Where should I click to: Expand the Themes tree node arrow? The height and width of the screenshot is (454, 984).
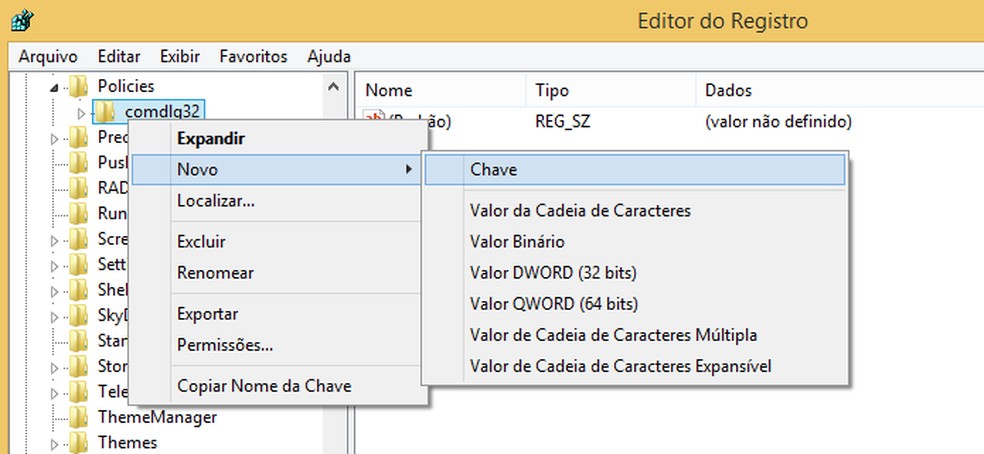[56, 442]
